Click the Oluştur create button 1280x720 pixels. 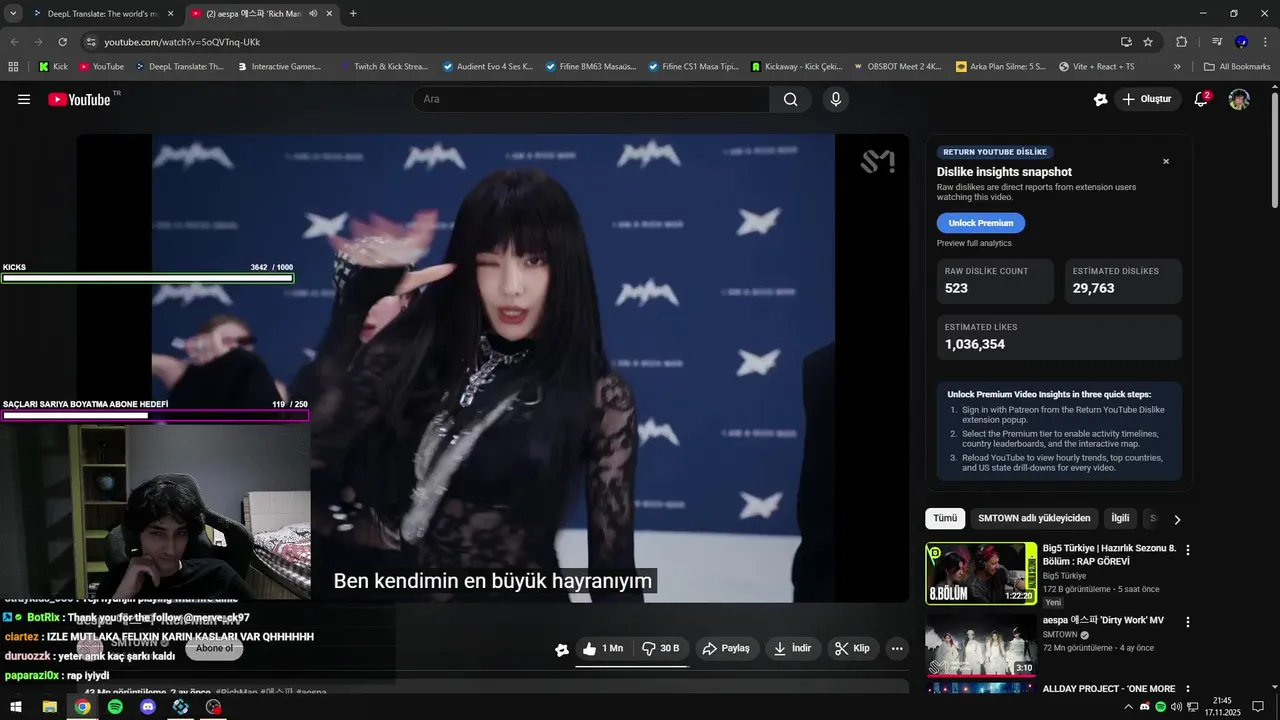click(x=1146, y=99)
